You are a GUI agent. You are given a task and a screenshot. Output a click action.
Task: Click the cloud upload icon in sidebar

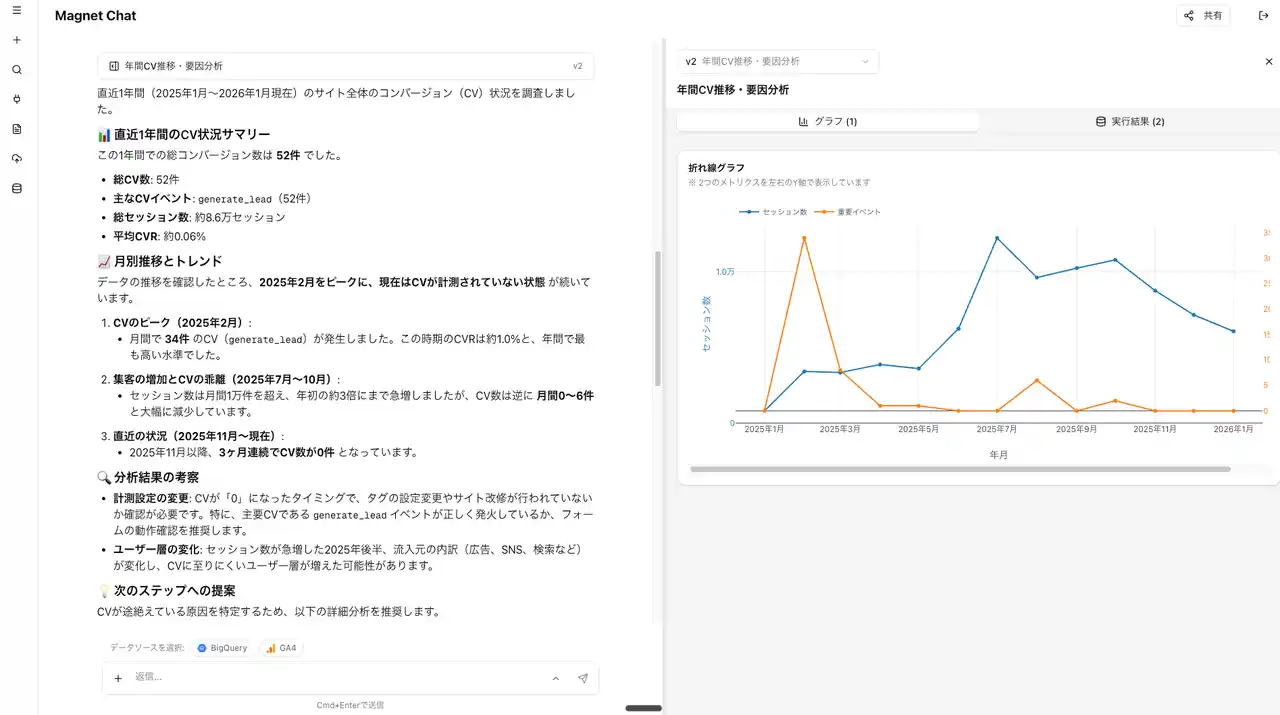[x=16, y=159]
